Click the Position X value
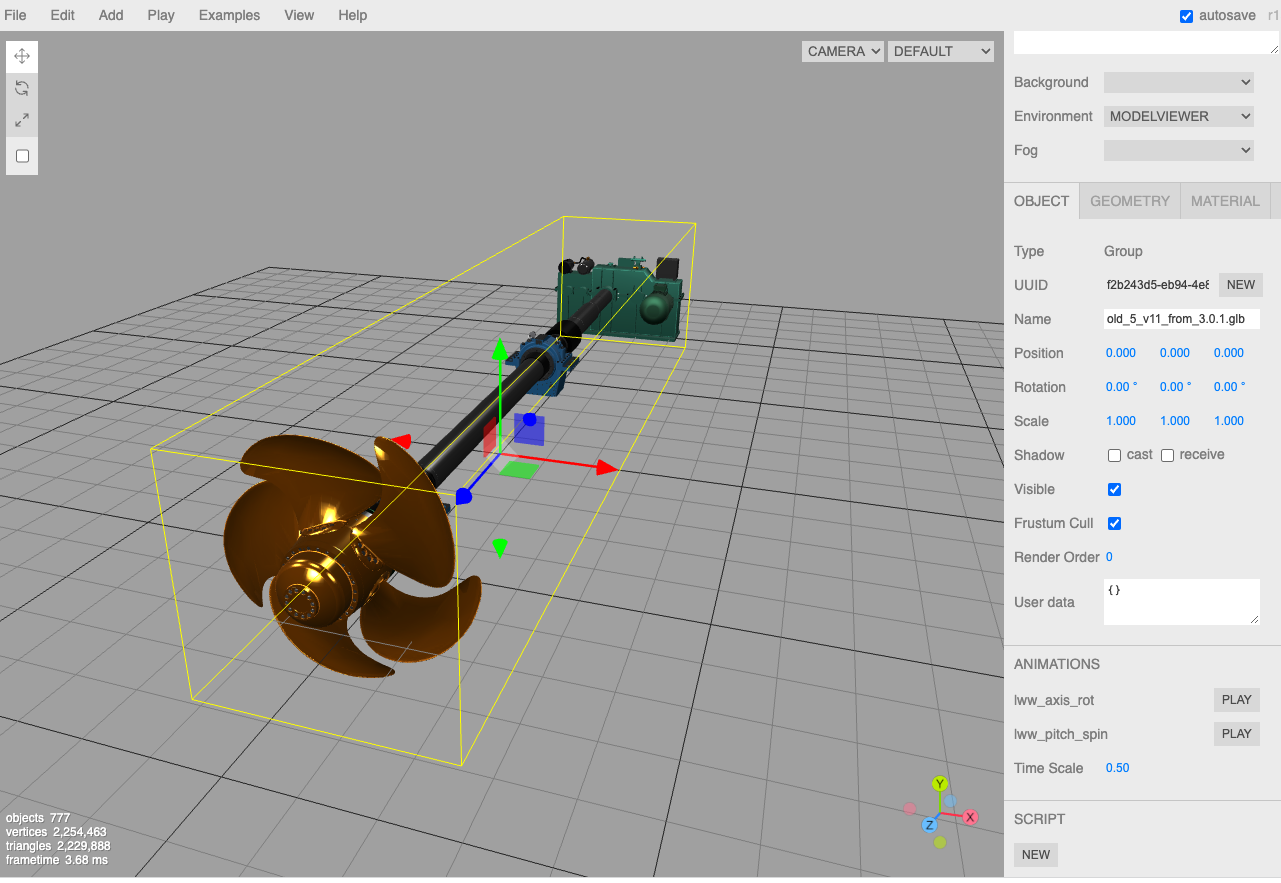 pos(1120,353)
